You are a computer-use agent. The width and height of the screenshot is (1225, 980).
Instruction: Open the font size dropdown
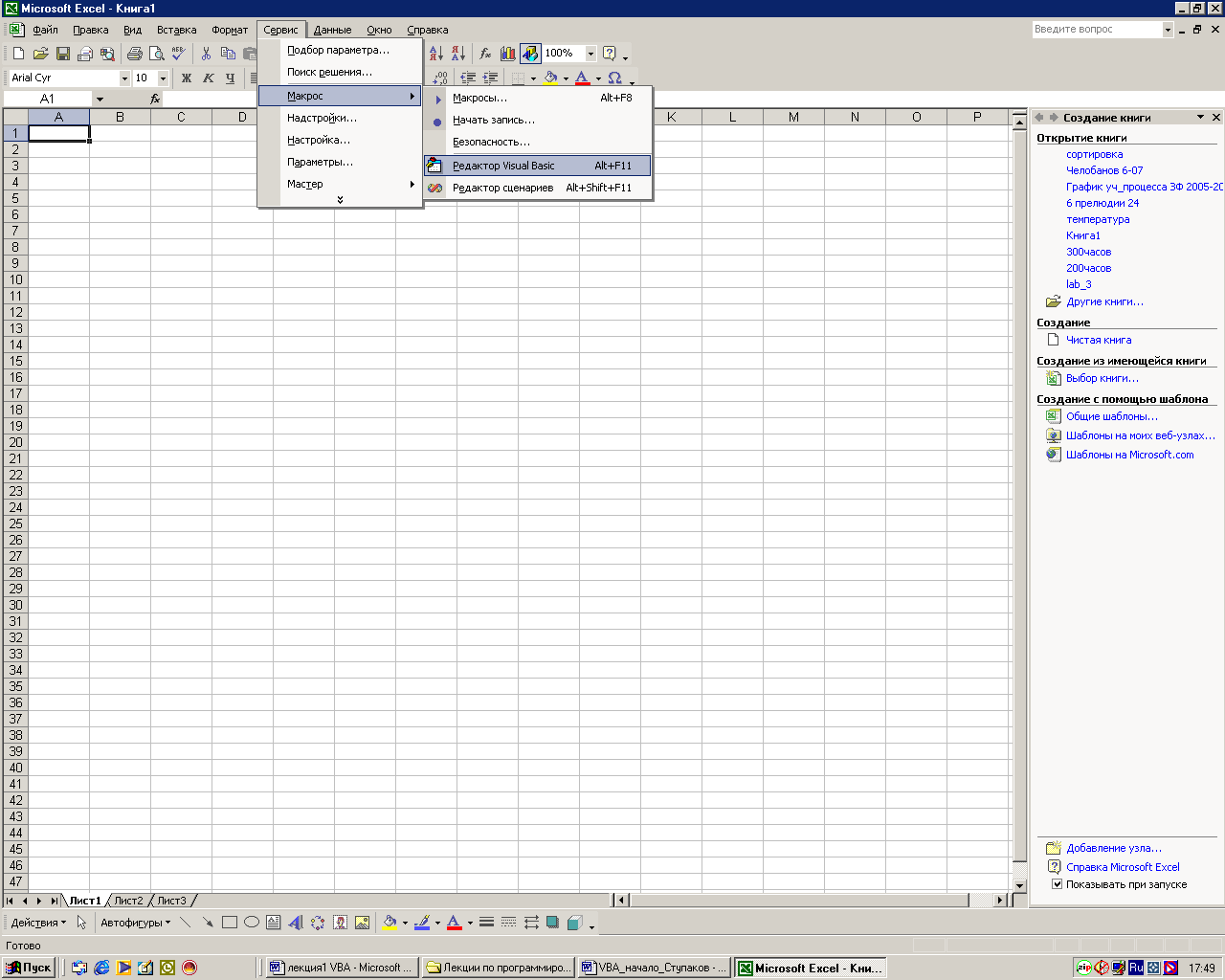coord(163,78)
